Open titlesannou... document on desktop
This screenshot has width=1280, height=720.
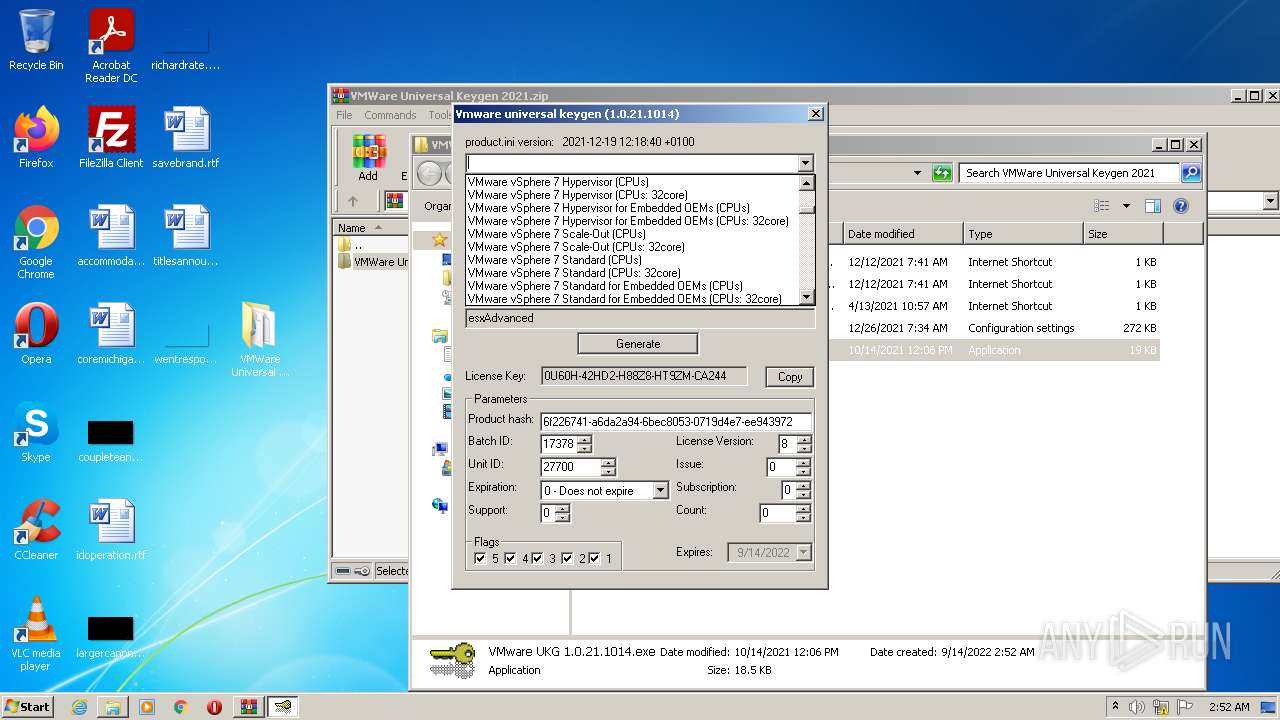point(186,236)
